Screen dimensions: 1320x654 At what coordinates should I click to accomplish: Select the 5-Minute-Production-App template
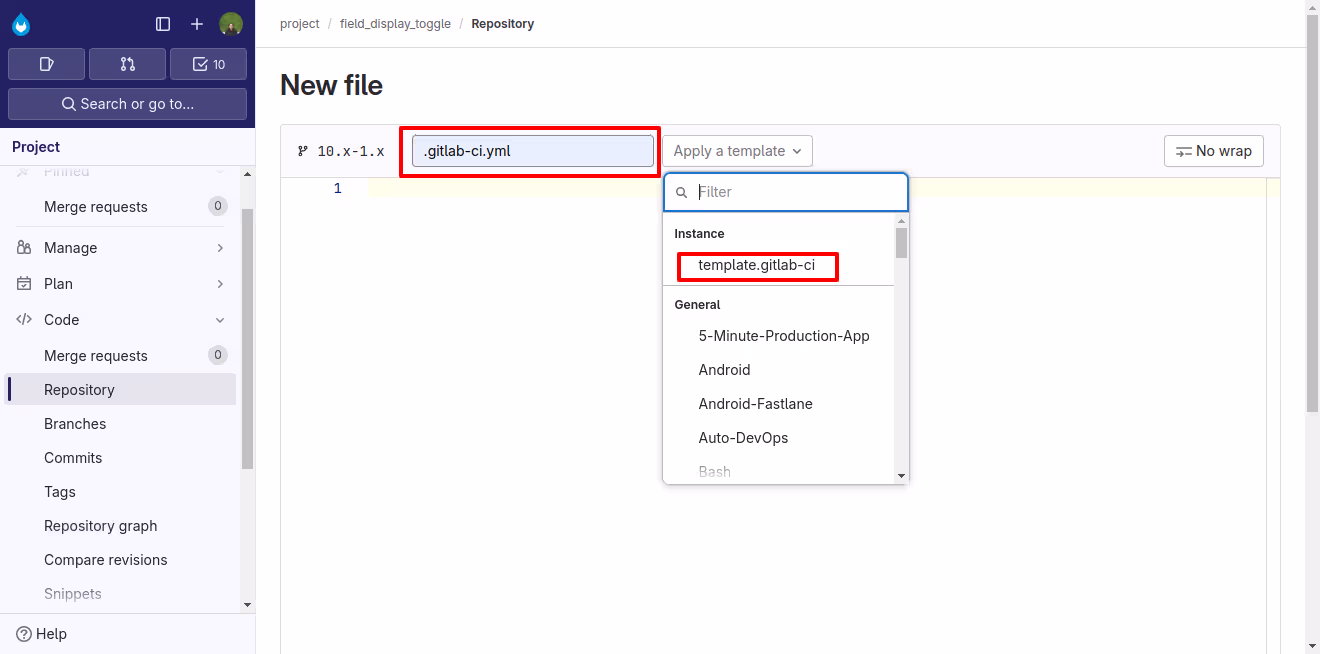click(784, 336)
